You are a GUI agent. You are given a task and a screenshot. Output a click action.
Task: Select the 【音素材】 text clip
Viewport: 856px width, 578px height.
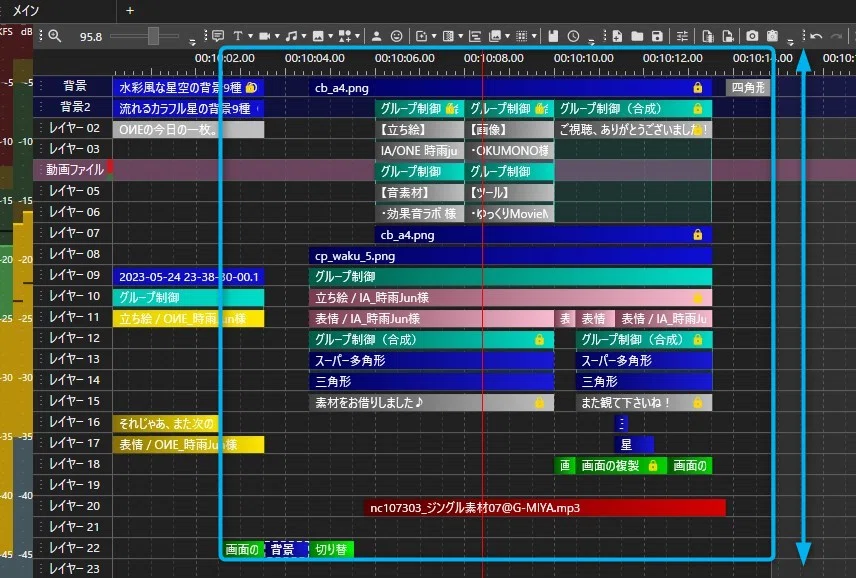[x=419, y=193]
